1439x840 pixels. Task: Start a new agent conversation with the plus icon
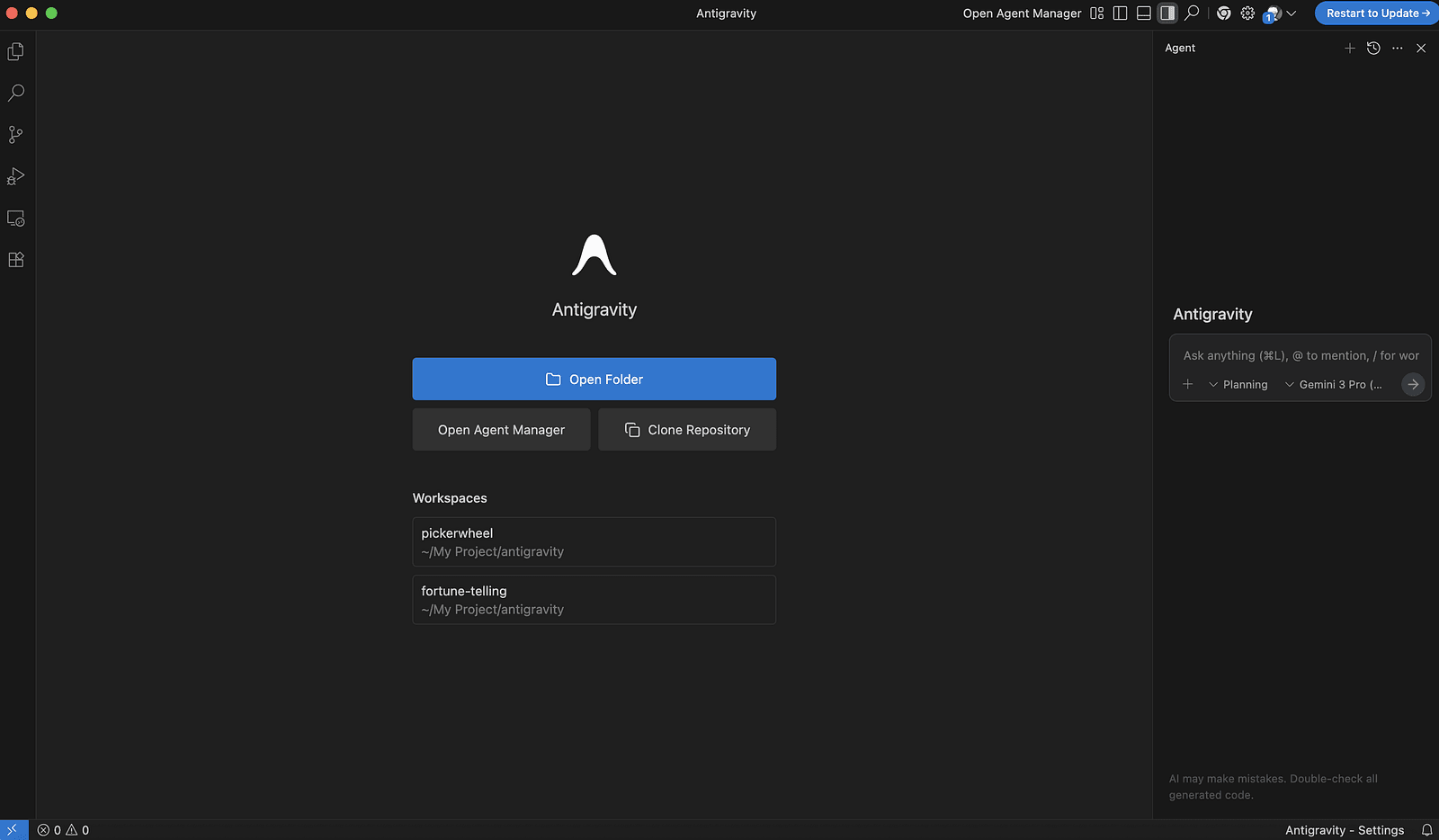(x=1349, y=49)
